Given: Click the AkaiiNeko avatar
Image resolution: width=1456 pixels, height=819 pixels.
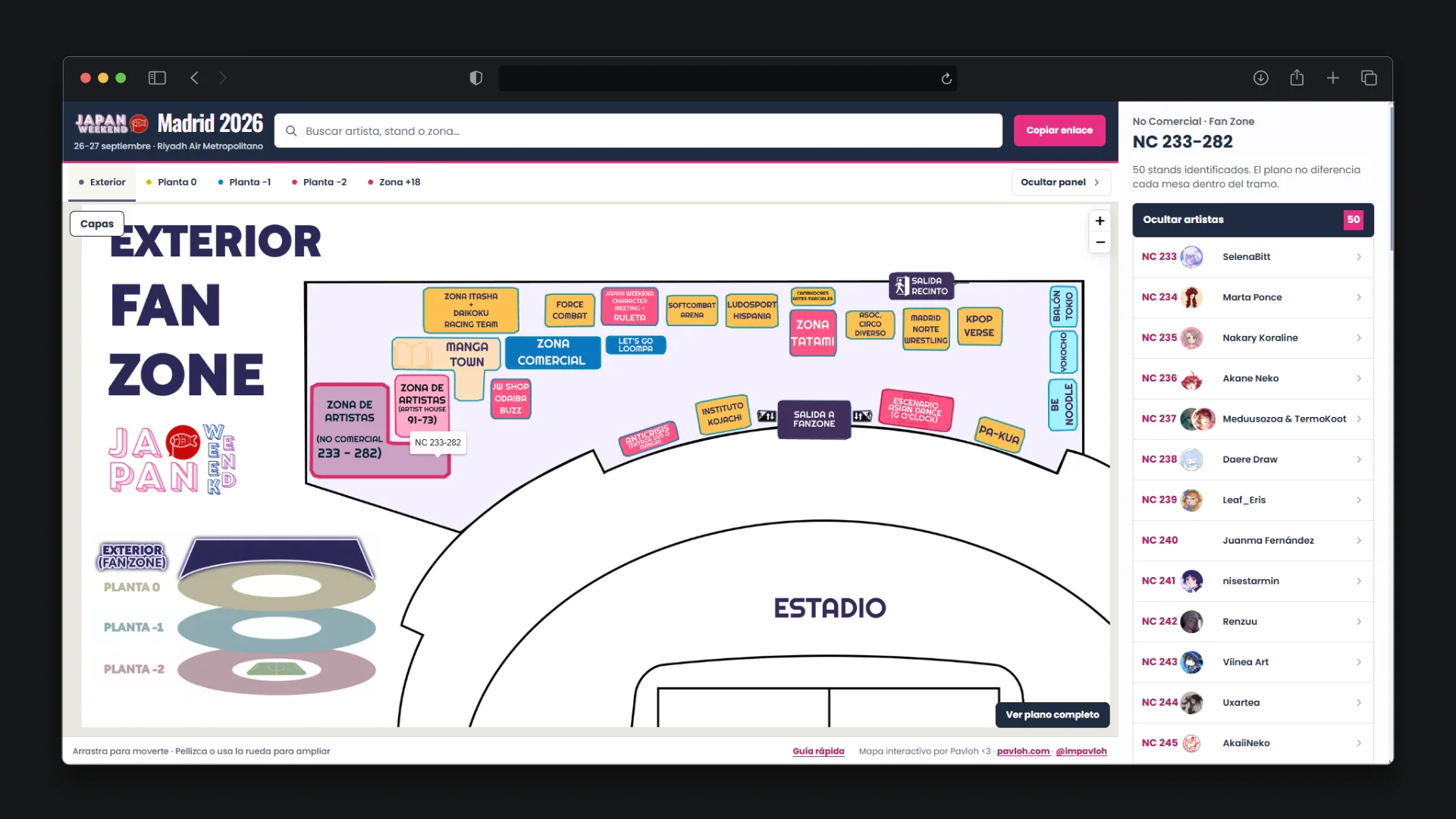Looking at the screenshot, I should click(1191, 743).
